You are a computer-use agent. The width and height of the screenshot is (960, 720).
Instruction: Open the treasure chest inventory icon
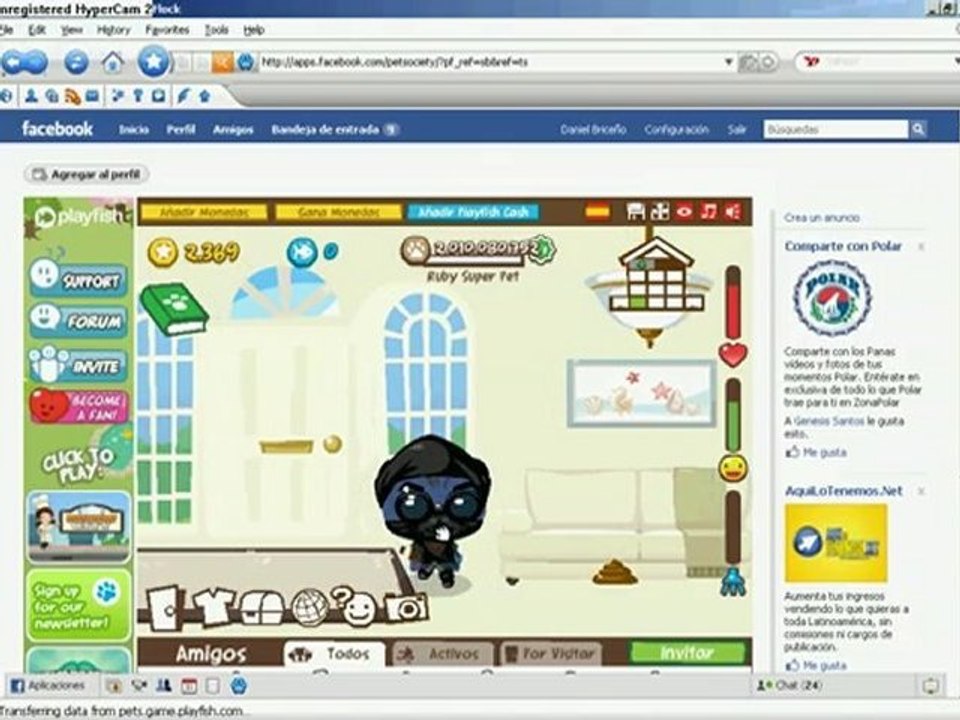261,608
